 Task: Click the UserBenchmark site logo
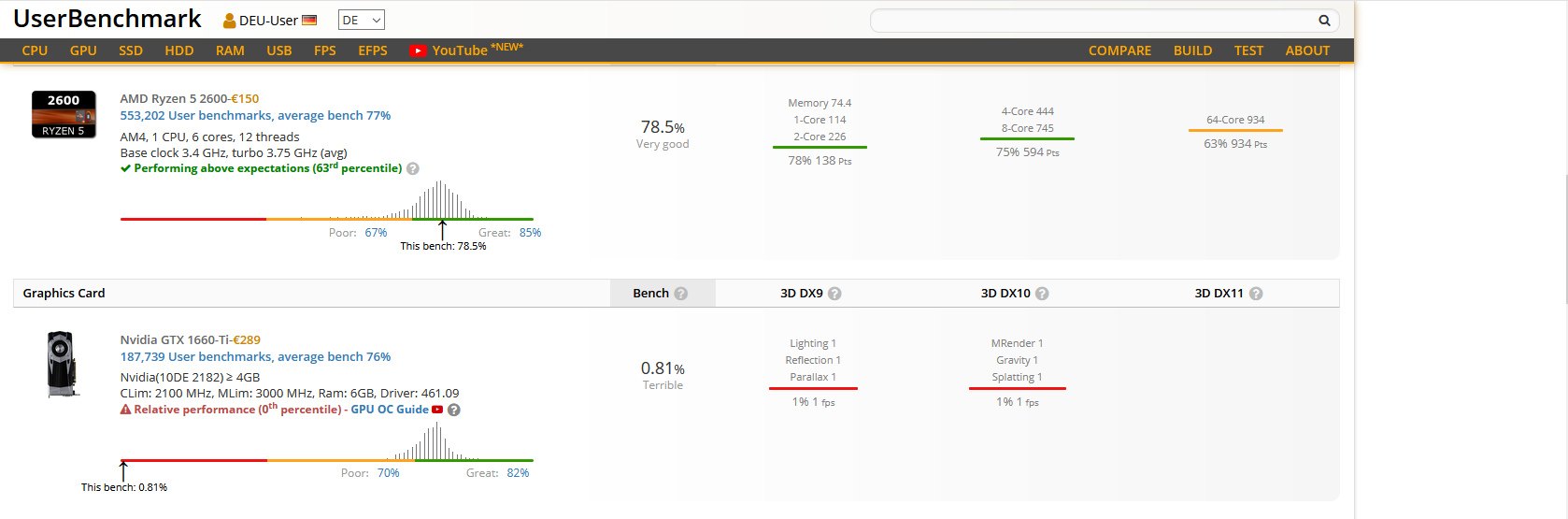pyautogui.click(x=107, y=19)
